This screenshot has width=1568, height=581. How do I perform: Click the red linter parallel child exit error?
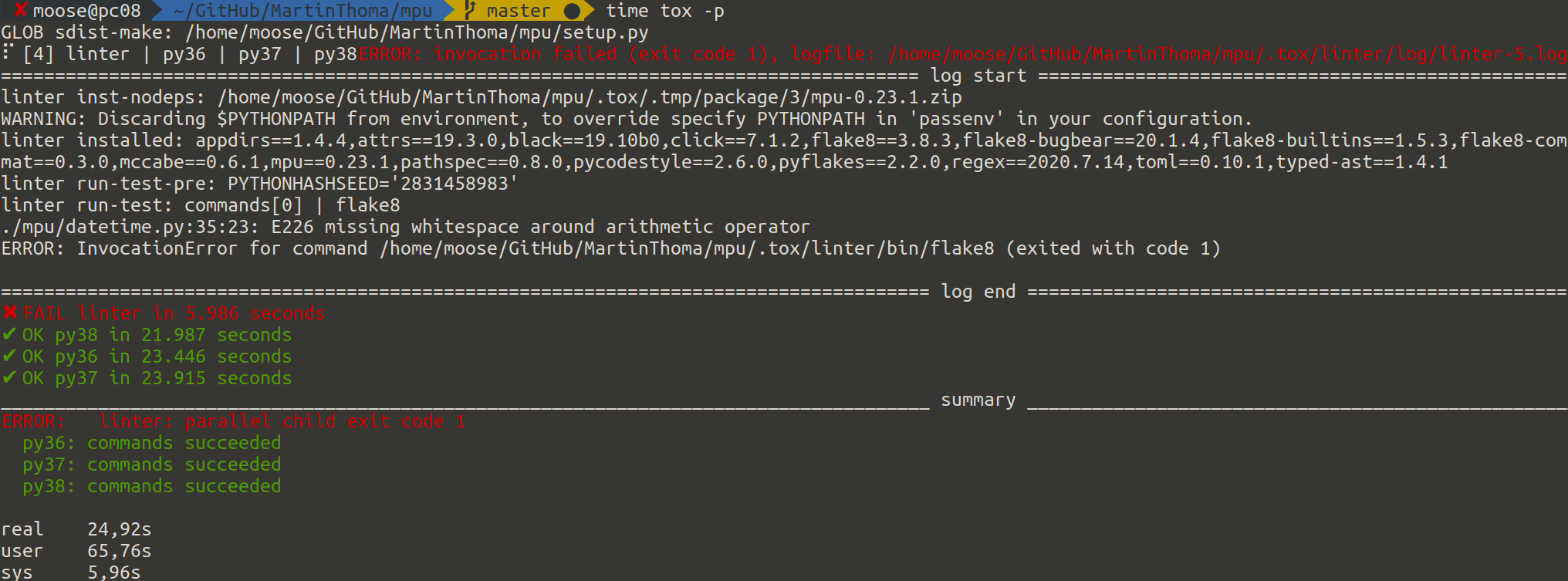point(233,421)
